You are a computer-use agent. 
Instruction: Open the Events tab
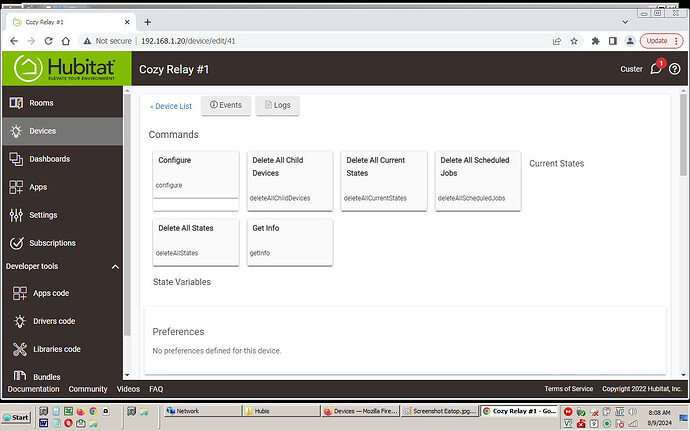point(226,106)
